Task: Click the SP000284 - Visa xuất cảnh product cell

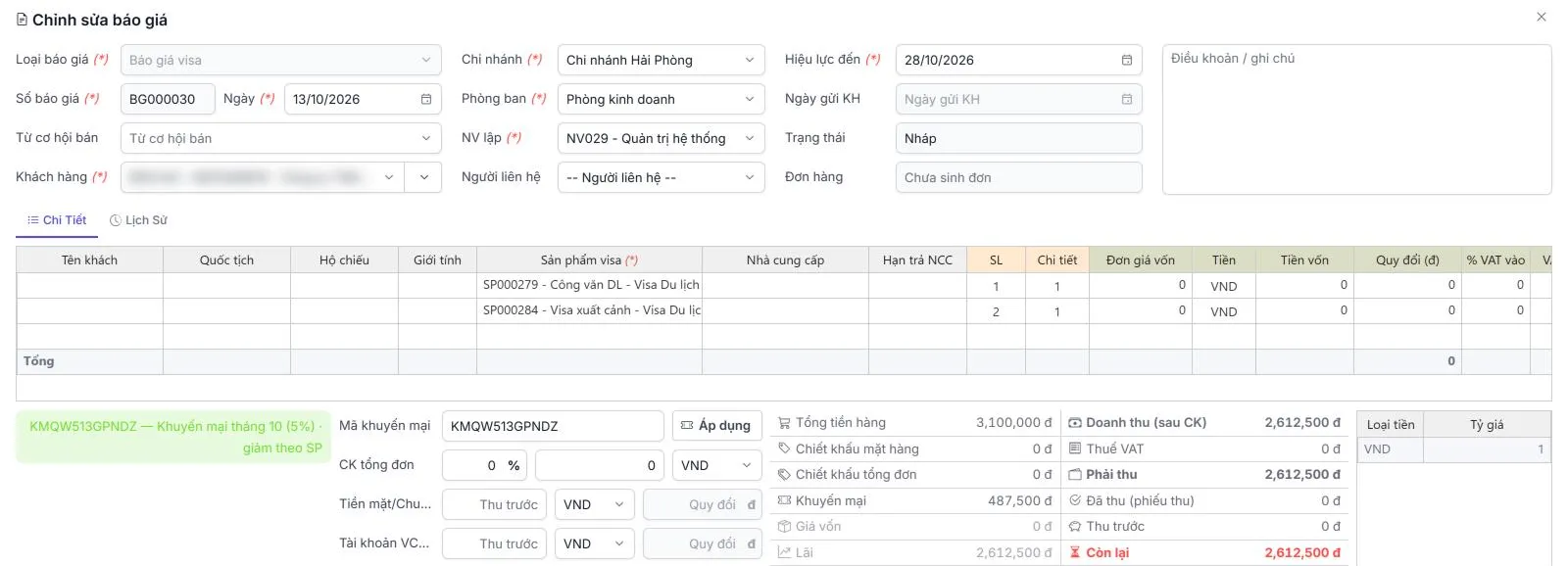Action: [x=589, y=310]
